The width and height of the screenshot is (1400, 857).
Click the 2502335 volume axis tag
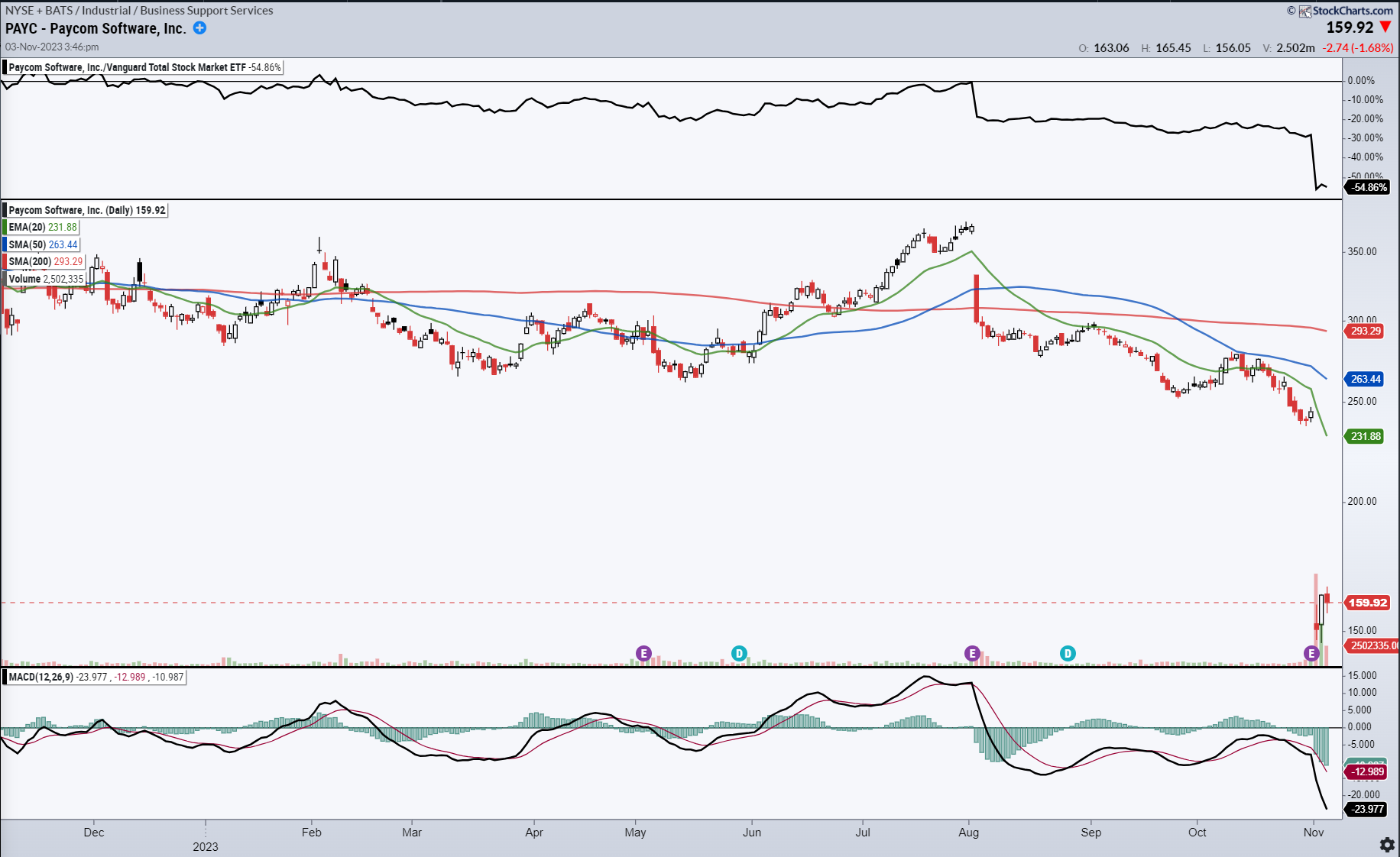pos(1372,645)
